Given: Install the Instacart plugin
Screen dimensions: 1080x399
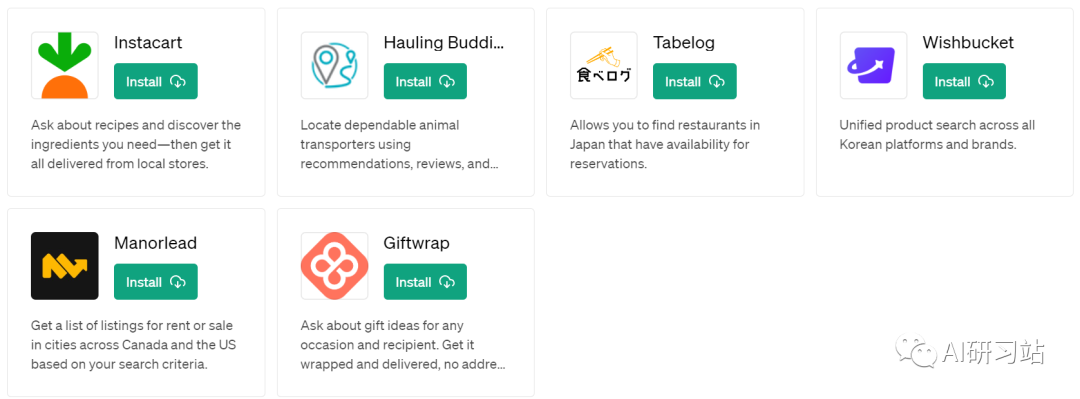Looking at the screenshot, I should coord(156,81).
